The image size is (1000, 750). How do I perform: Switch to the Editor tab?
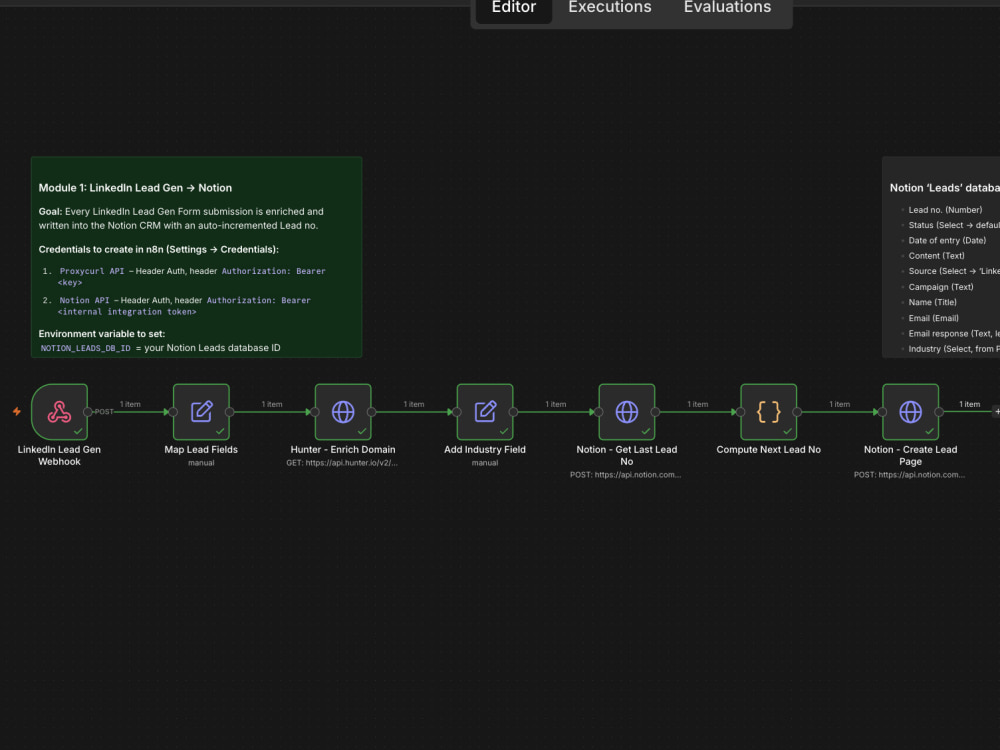click(513, 8)
